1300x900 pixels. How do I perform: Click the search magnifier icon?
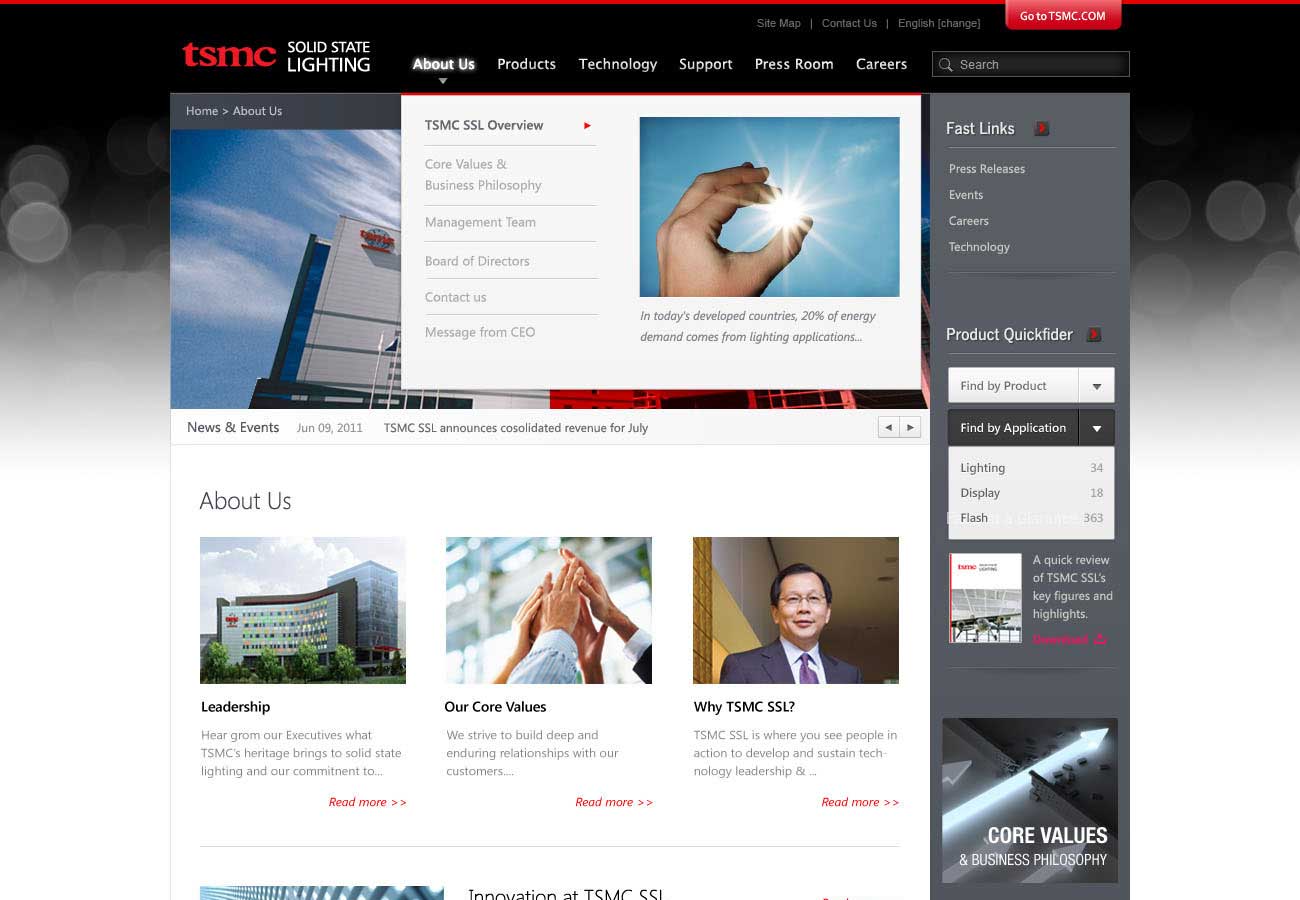point(945,65)
